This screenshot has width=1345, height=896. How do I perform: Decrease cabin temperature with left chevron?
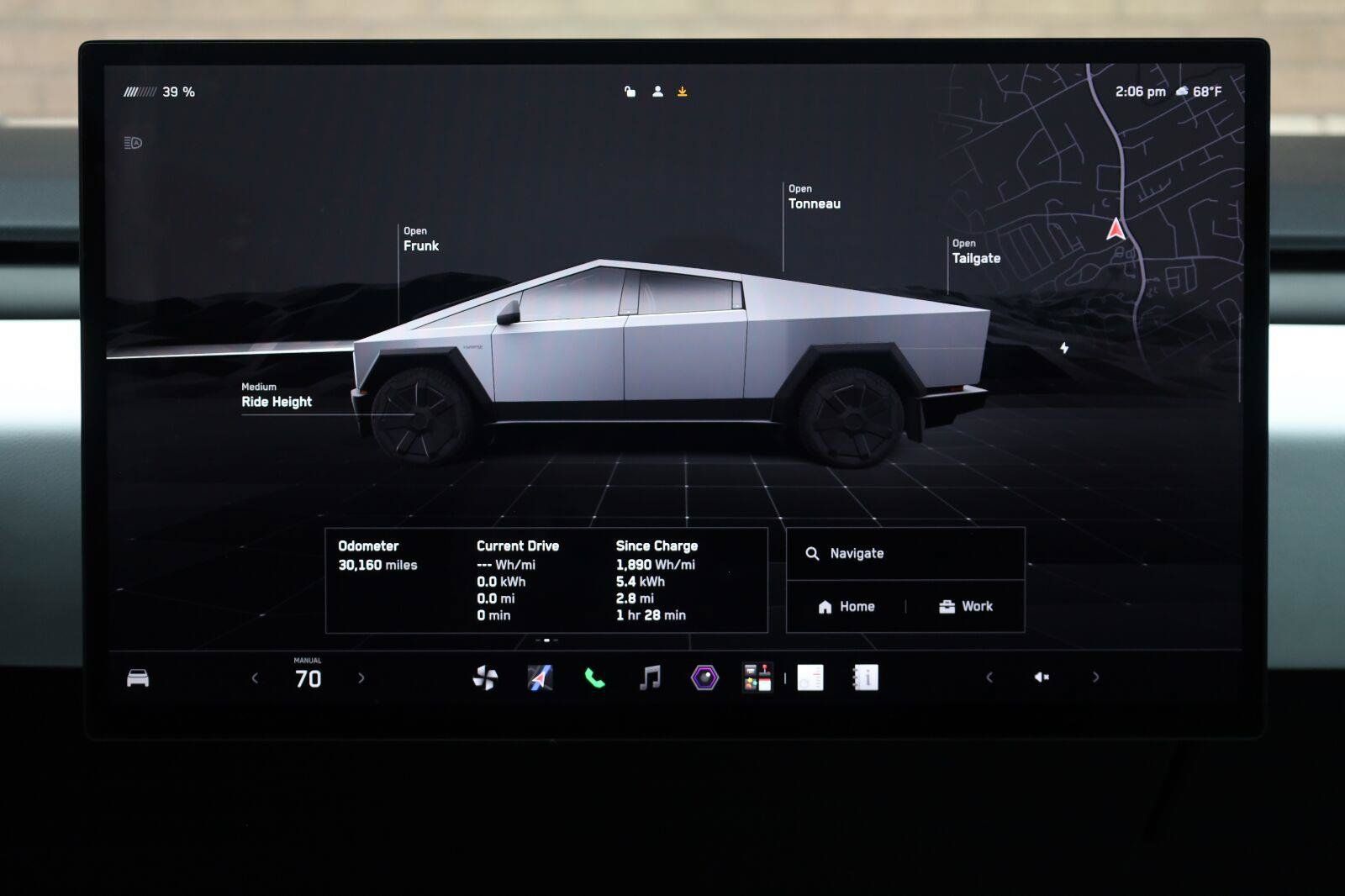255,677
